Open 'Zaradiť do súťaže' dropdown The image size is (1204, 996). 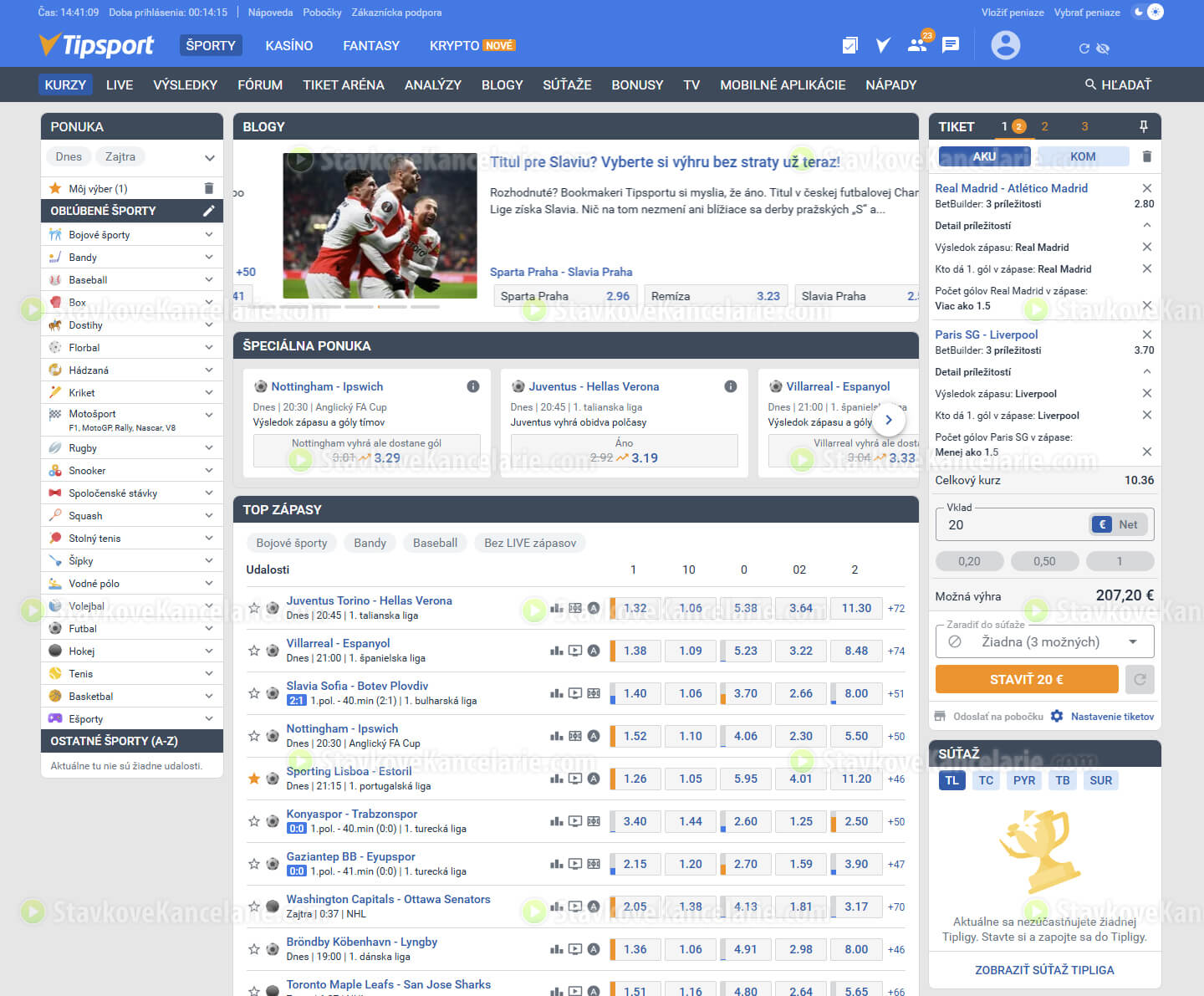pyautogui.click(x=1044, y=641)
